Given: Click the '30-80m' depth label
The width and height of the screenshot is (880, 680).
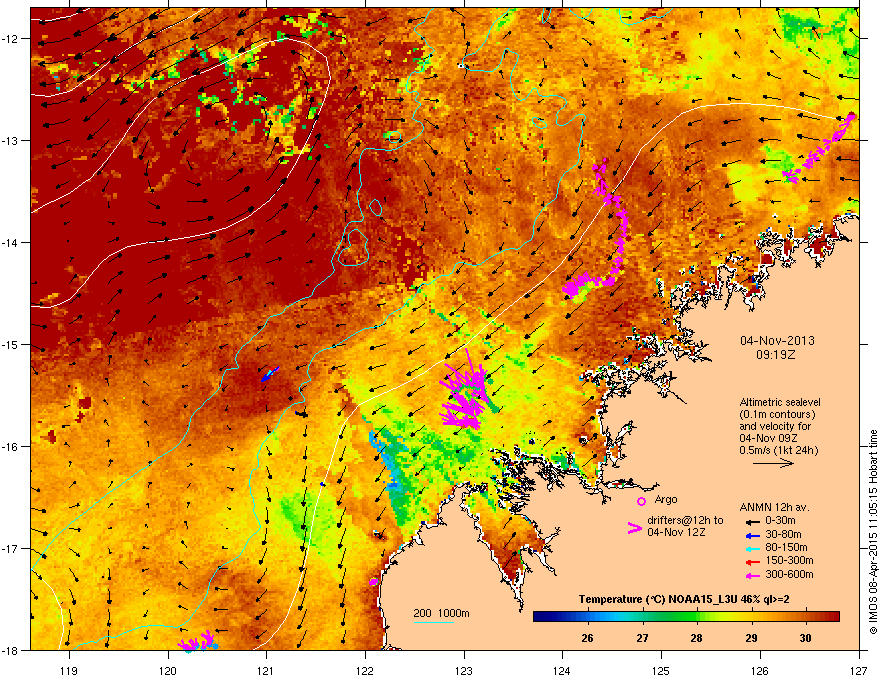Looking at the screenshot, I should click(783, 535).
